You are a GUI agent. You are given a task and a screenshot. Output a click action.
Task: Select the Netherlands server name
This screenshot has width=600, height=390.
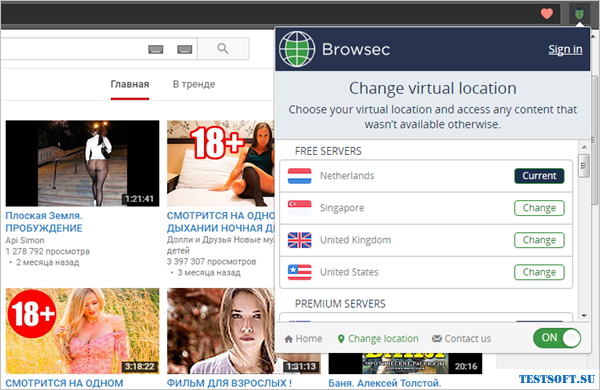347,176
